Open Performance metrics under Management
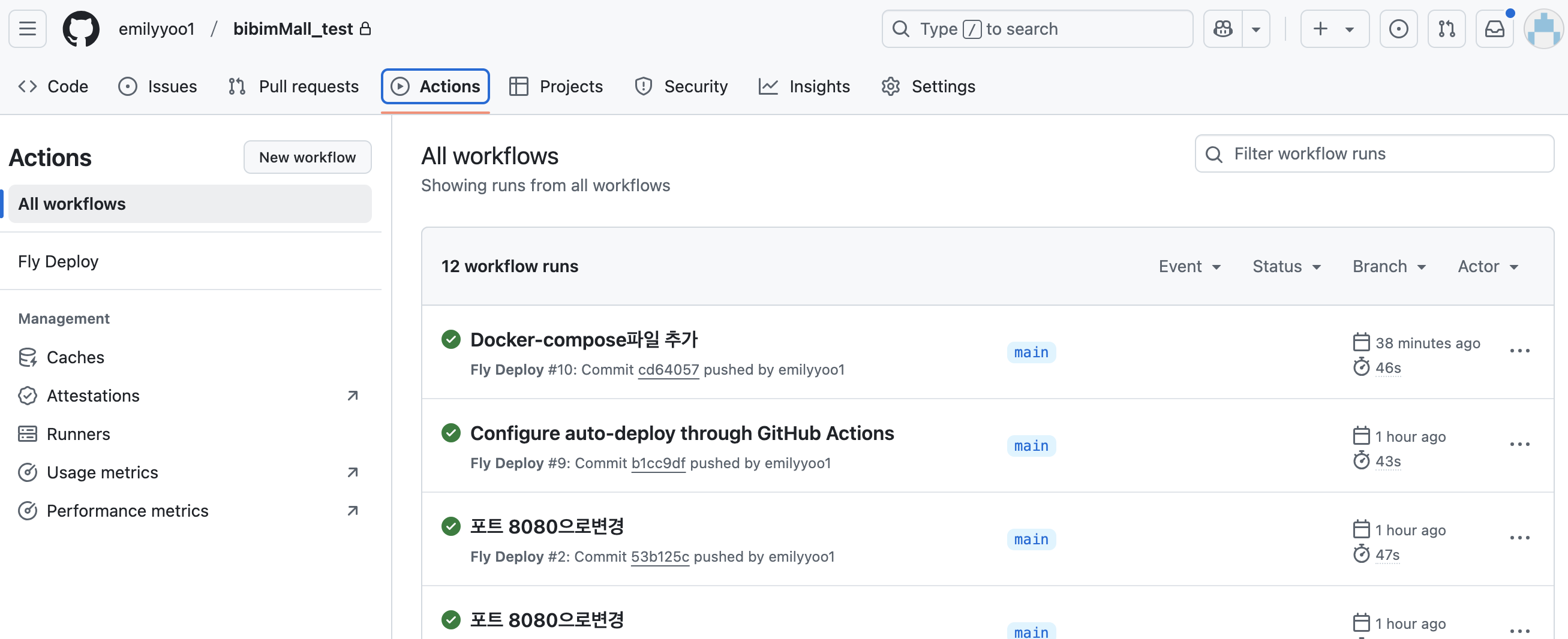1568x639 pixels. pyautogui.click(x=190, y=511)
